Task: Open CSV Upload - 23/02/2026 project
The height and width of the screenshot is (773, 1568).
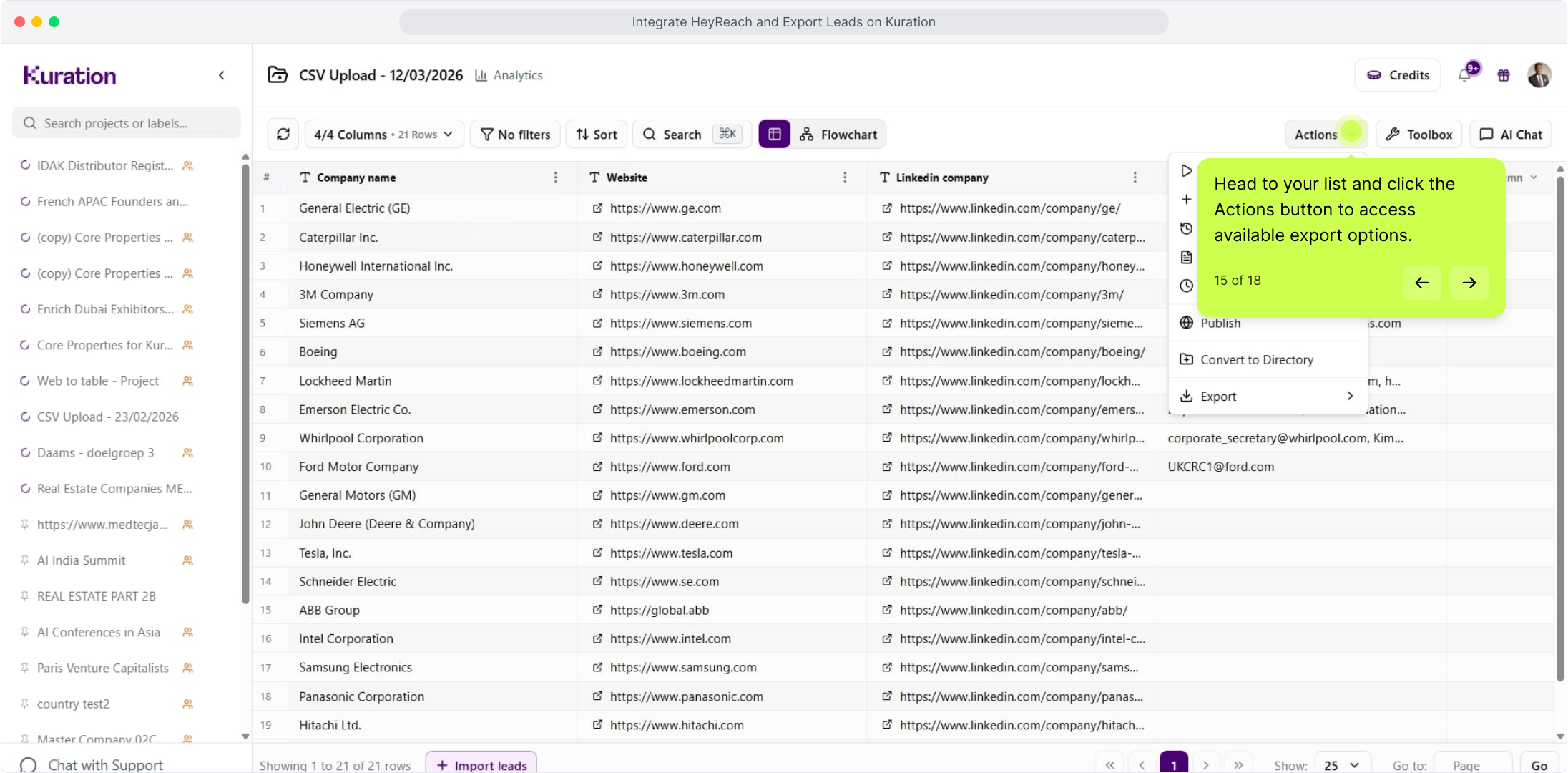Action: (108, 417)
